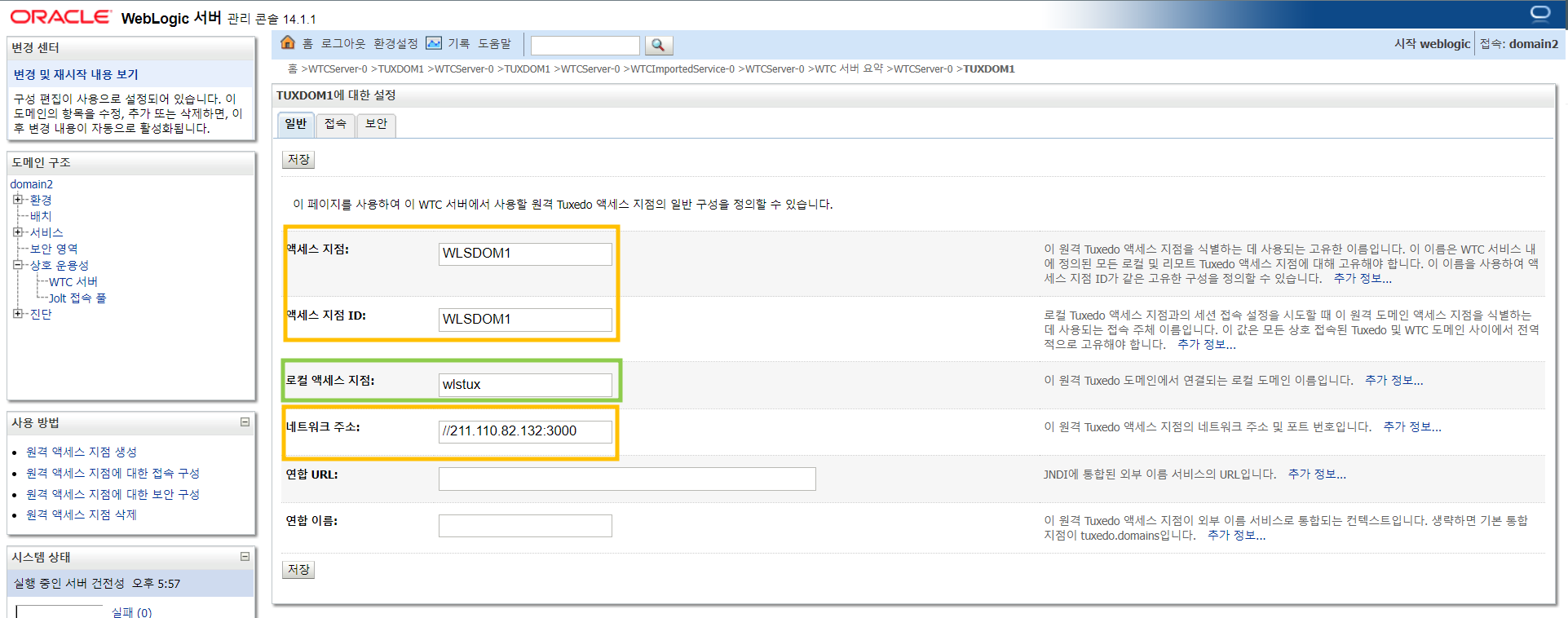Click the 연합 이름 input field
This screenshot has height=618, width=1568.
525,526
